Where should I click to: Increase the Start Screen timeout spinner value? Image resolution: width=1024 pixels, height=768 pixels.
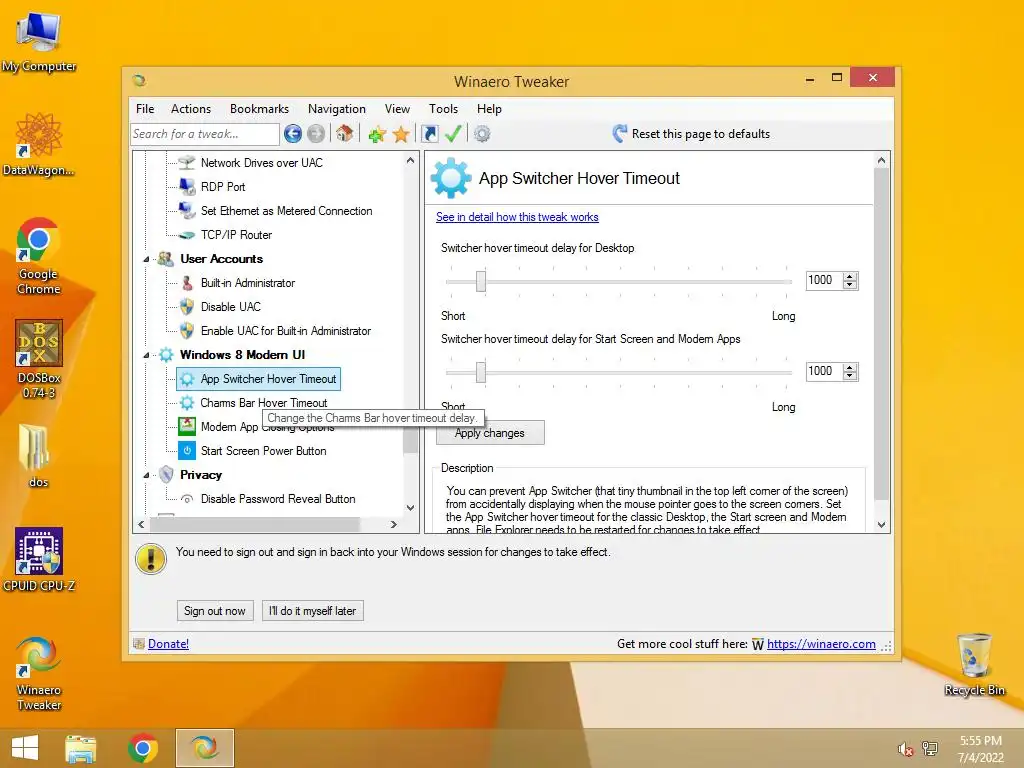pyautogui.click(x=850, y=368)
